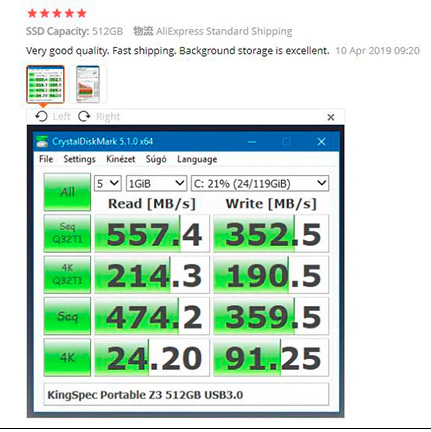Click the five-star rating icons

point(57,13)
